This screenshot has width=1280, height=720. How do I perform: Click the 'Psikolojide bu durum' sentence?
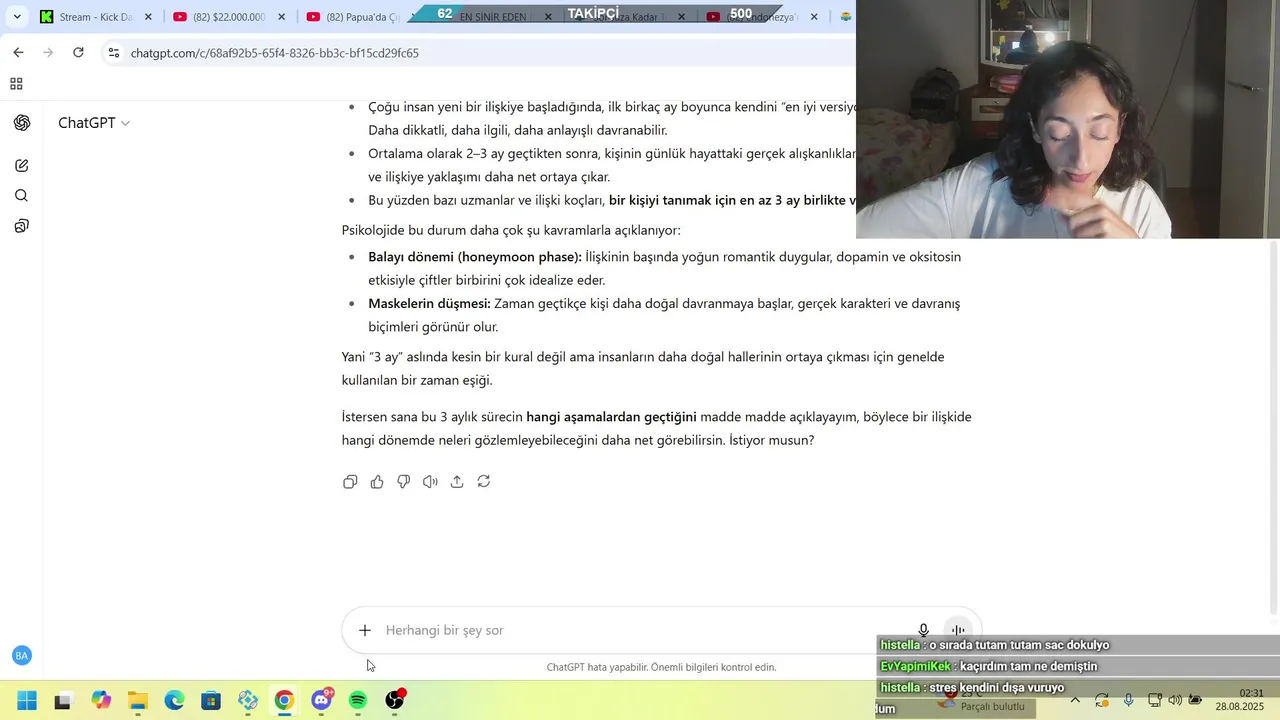pyautogui.click(x=511, y=230)
